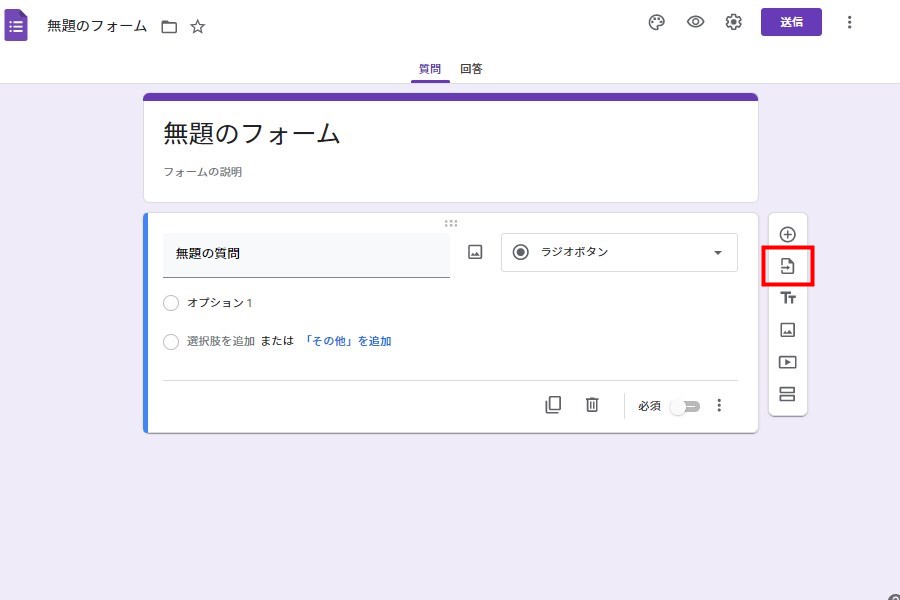Open the header more options menu
Image resolution: width=900 pixels, height=600 pixels.
pos(849,23)
